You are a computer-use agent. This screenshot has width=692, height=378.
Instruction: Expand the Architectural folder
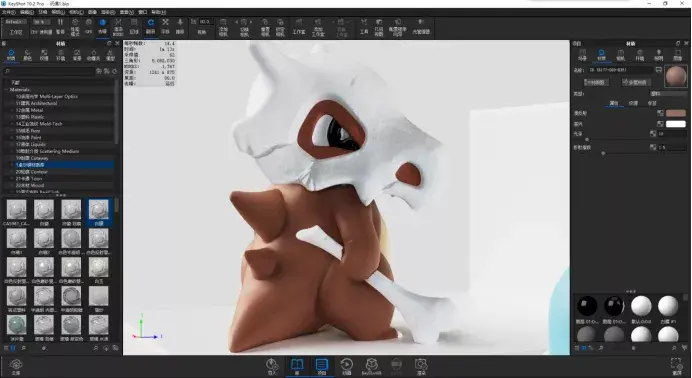12,103
